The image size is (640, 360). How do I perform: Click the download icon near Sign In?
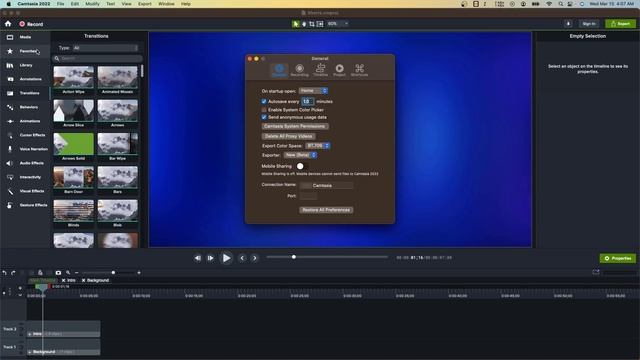click(568, 24)
